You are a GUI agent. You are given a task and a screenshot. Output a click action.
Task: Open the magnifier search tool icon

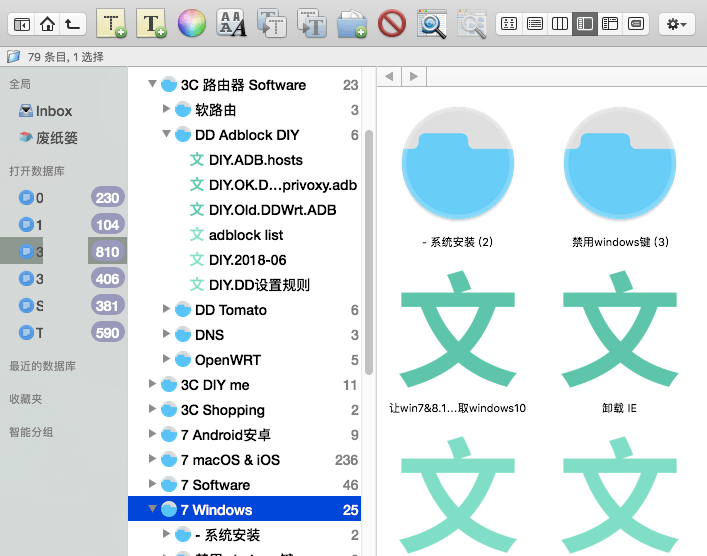point(432,23)
